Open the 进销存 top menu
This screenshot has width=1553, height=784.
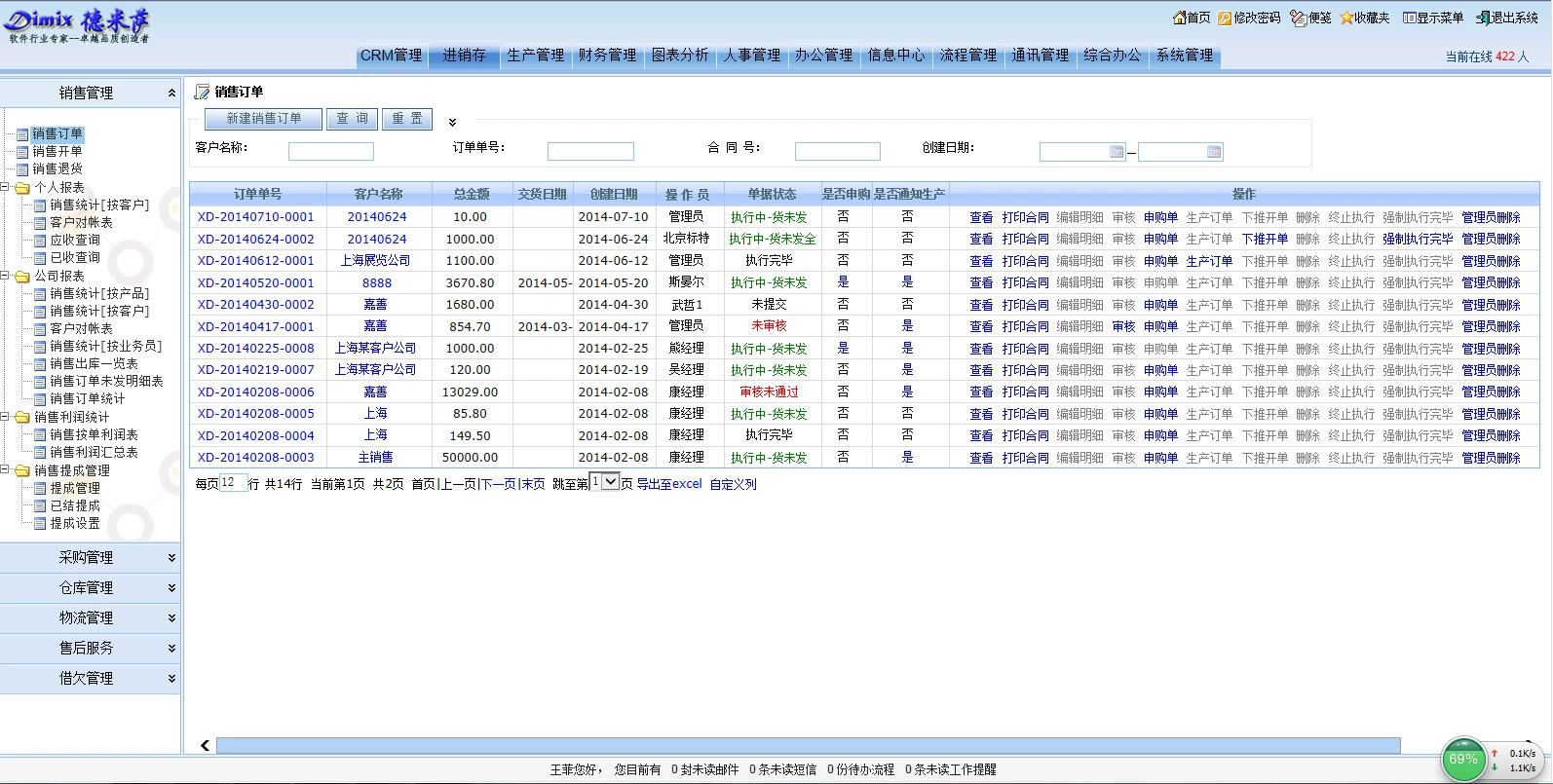coord(464,56)
